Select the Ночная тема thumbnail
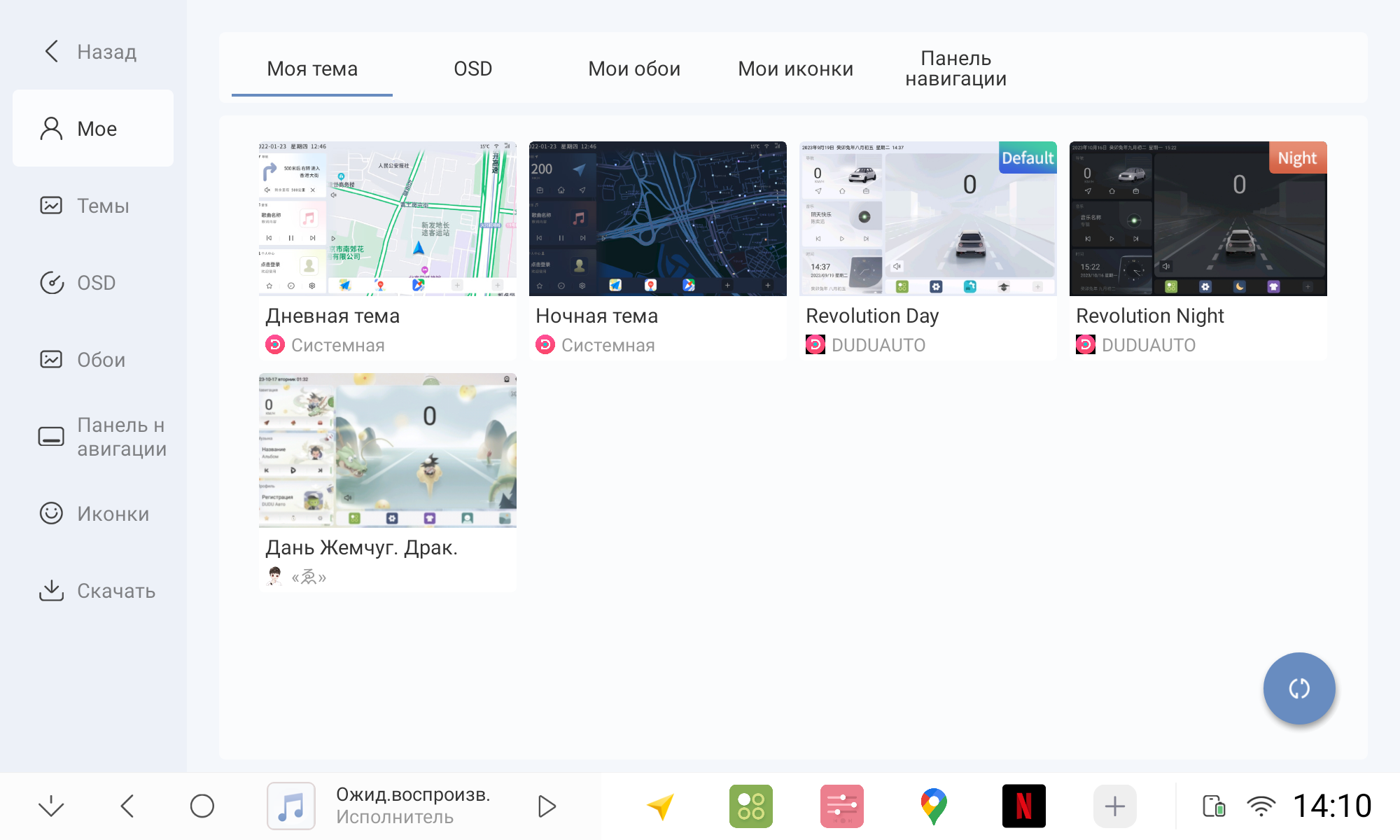The width and height of the screenshot is (1400, 840). 658,218
